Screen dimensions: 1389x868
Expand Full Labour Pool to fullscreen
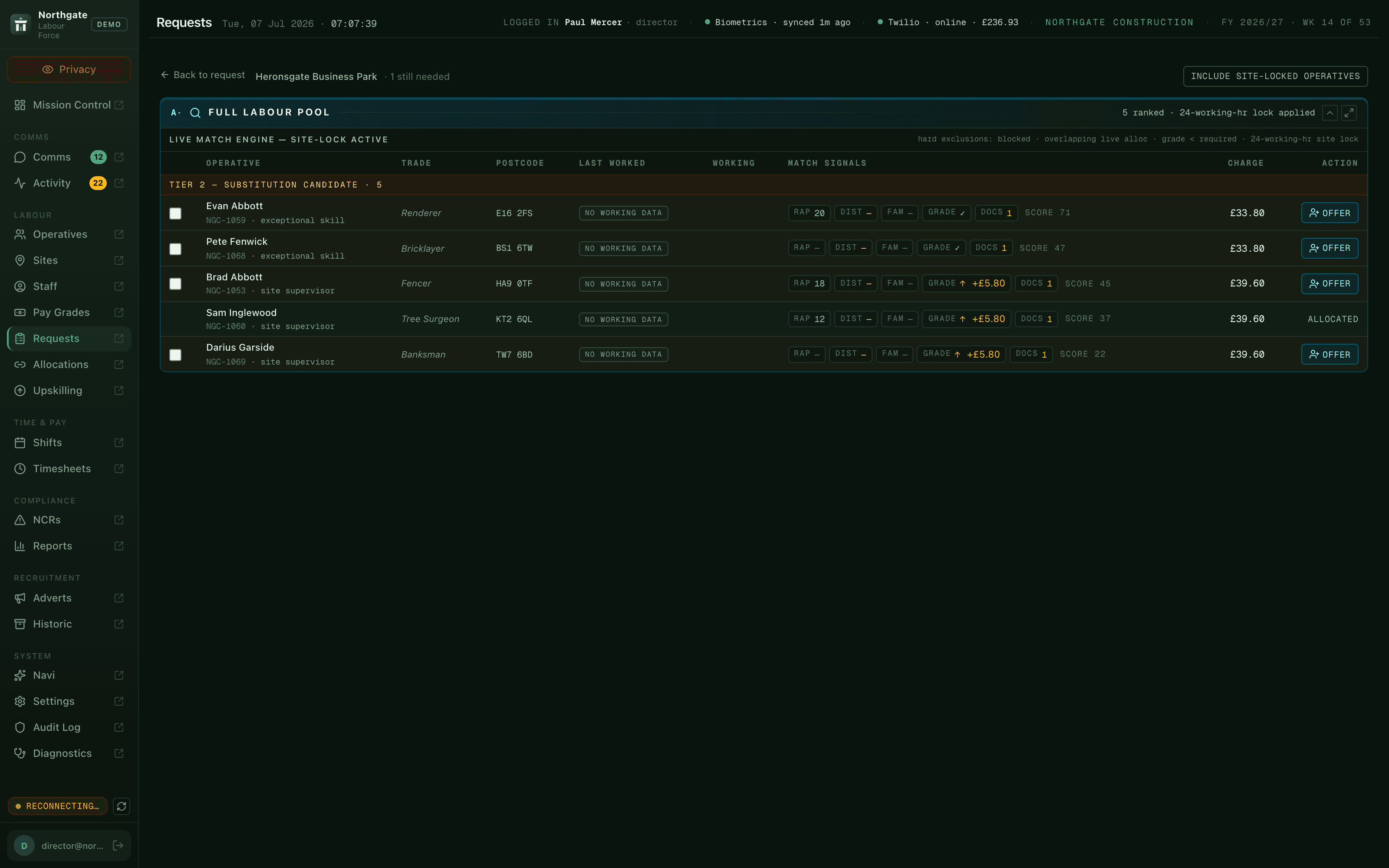click(x=1349, y=113)
